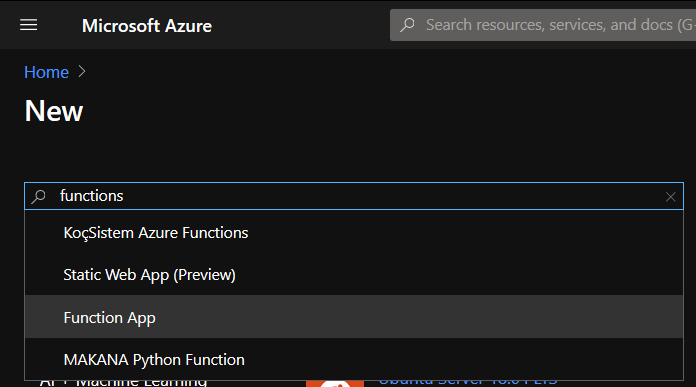Image resolution: width=696 pixels, height=387 pixels.
Task: Click the Microsoft Azure title
Action: tap(147, 26)
